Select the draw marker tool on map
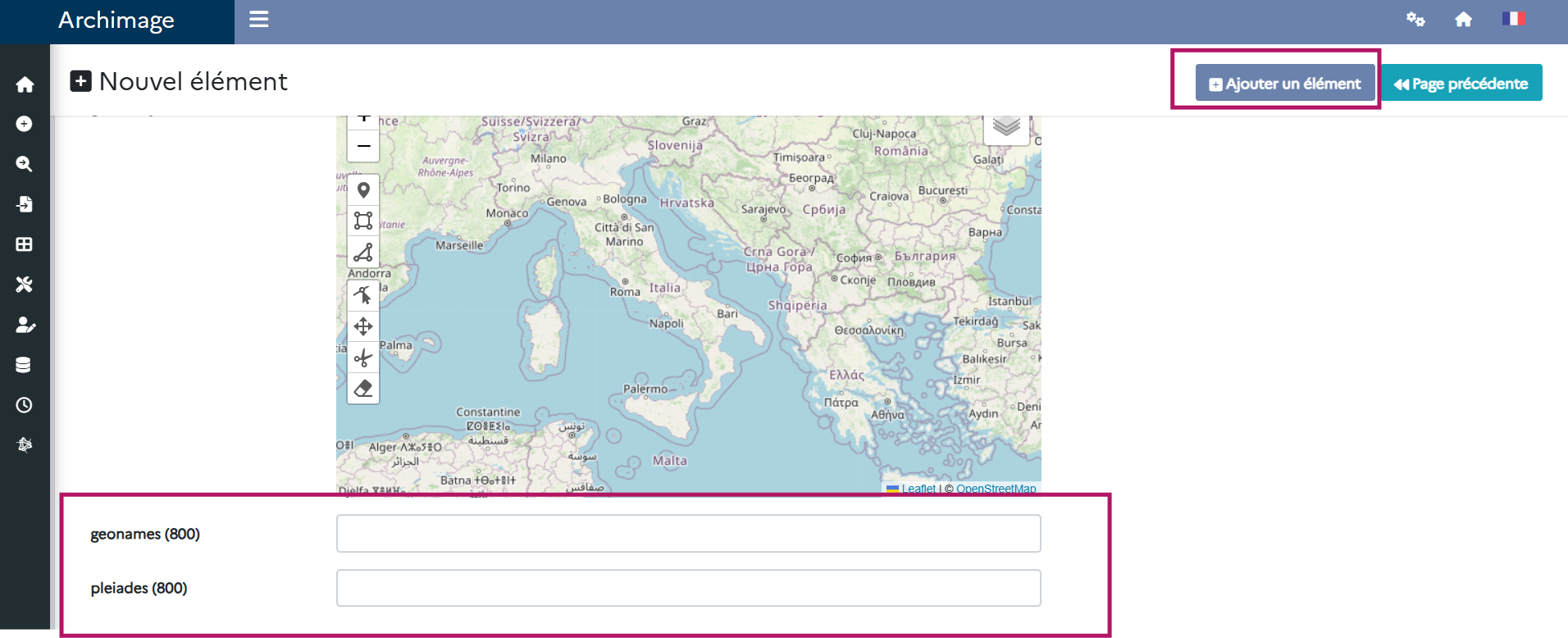The height and width of the screenshot is (638, 1568). (363, 190)
